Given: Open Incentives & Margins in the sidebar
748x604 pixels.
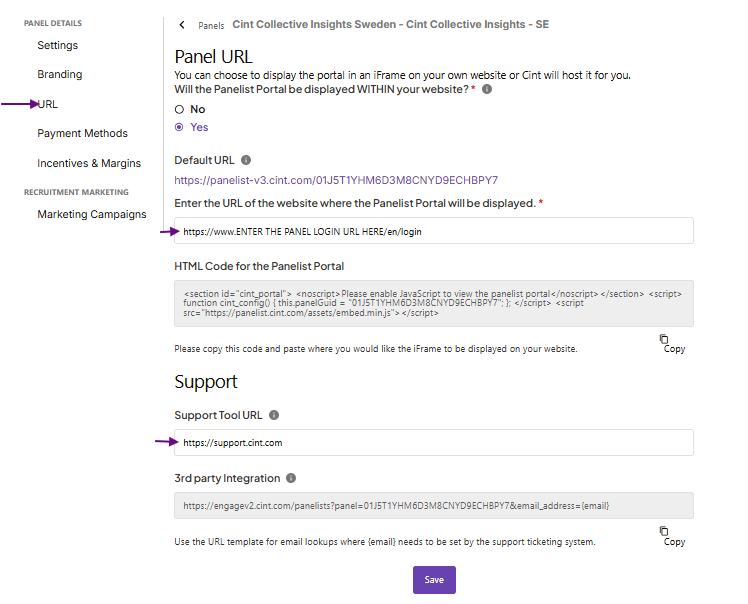Looking at the screenshot, I should click(x=89, y=163).
